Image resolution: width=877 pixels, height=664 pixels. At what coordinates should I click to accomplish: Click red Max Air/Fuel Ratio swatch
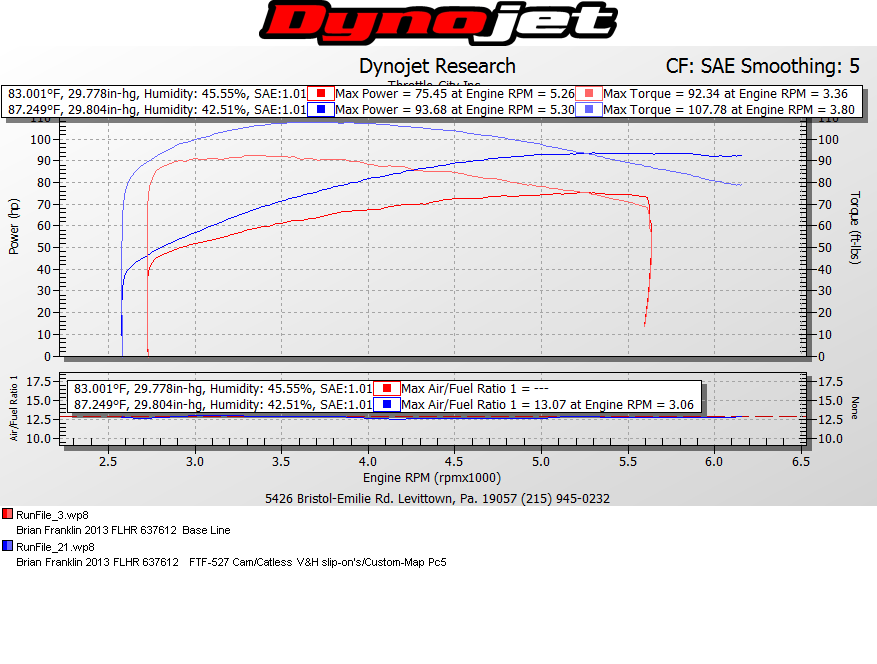click(387, 388)
